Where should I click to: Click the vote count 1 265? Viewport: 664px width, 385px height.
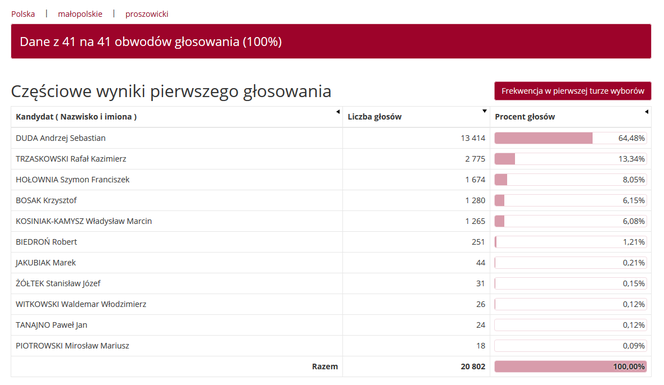[x=475, y=221]
